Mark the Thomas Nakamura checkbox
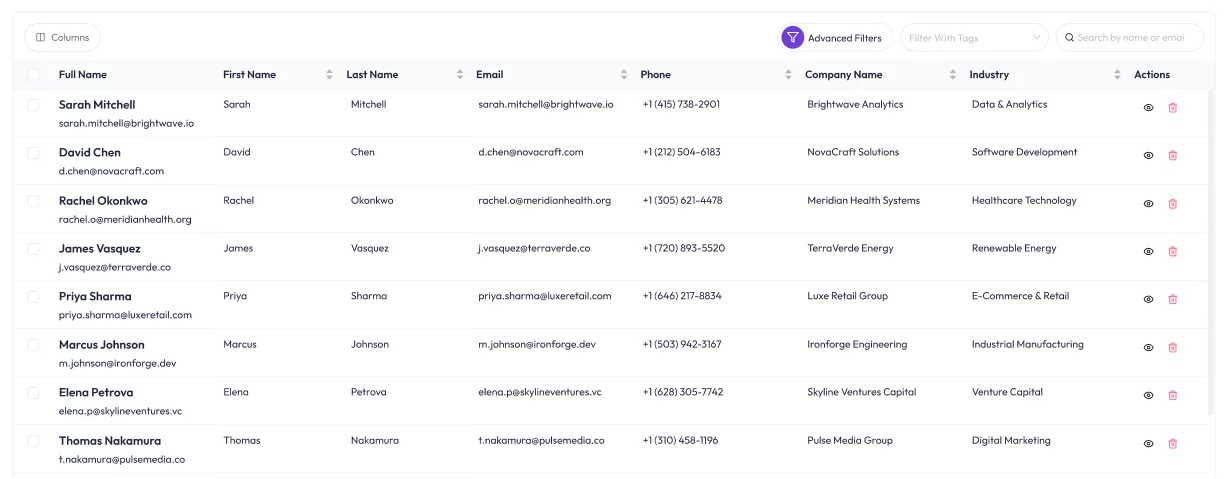The height and width of the screenshot is (479, 1228). (33, 441)
